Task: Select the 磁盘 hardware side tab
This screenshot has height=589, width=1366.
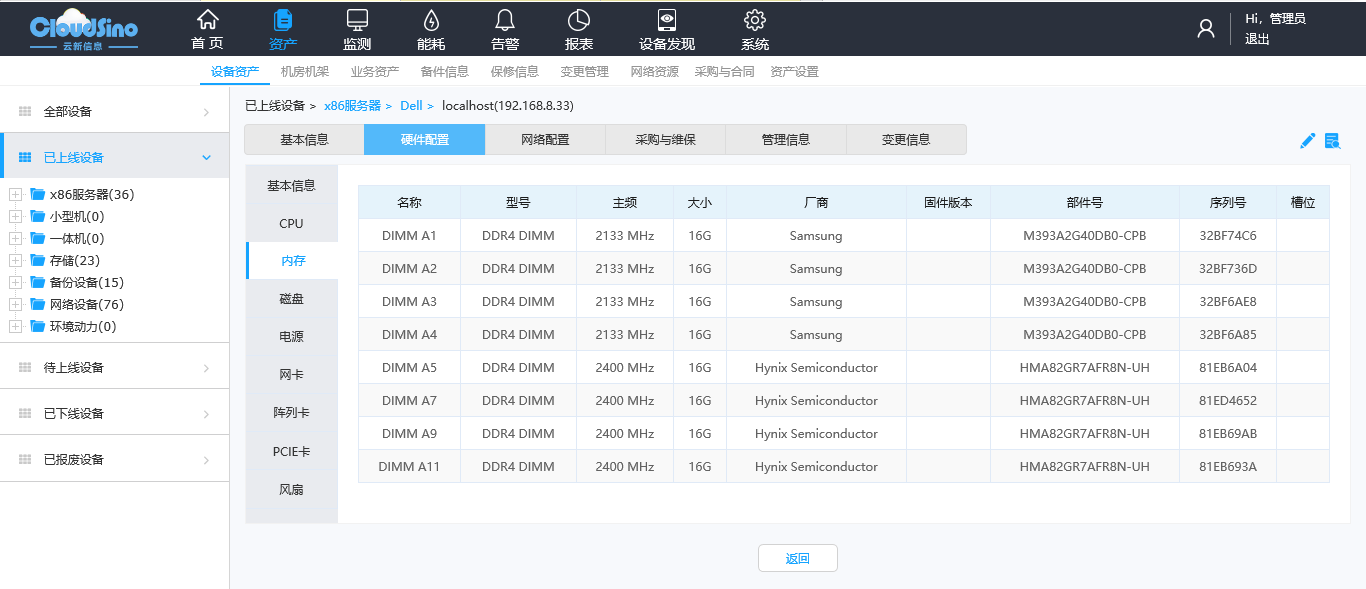Action: 291,299
